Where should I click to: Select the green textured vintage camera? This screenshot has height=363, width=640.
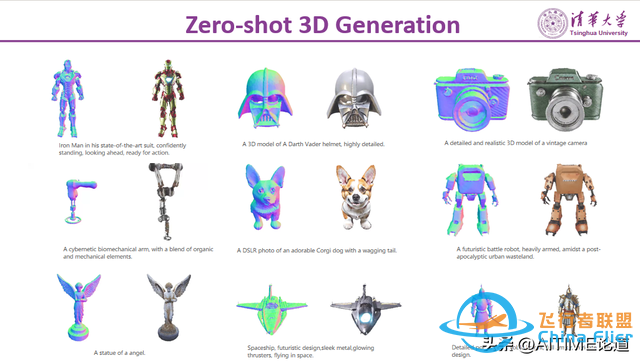pos(565,100)
